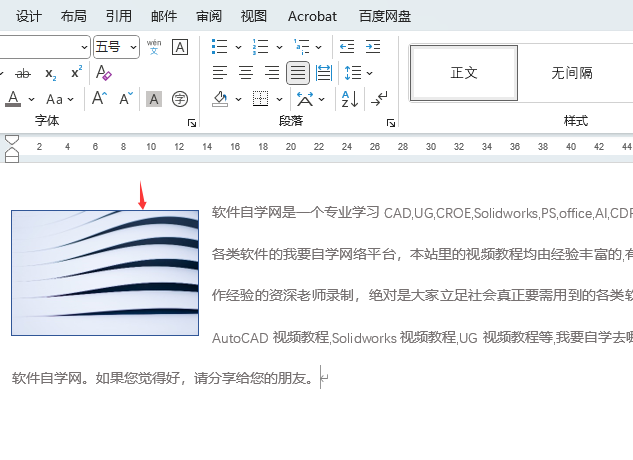
Task: Click the enclosed character icon
Action: click(x=180, y=99)
